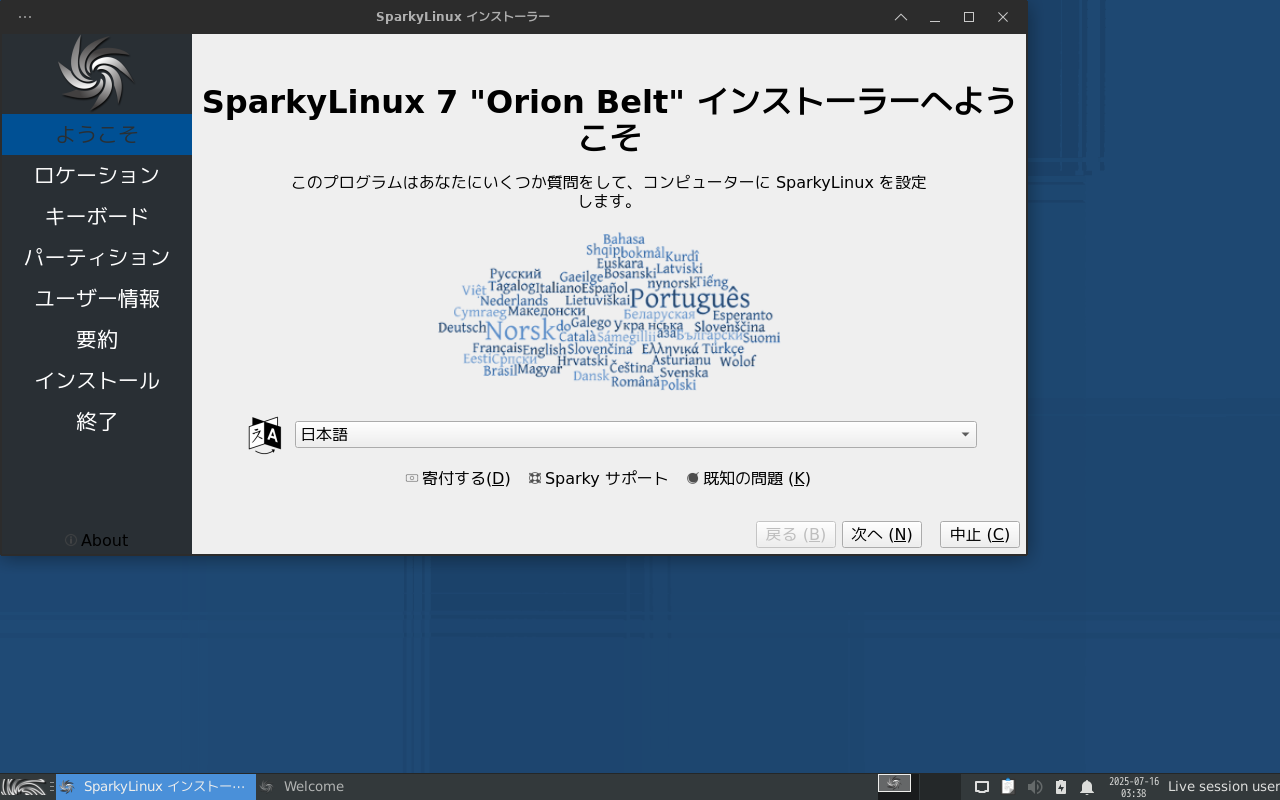The image size is (1280, 800).
Task: Select the 終了 step in the sidebar
Action: [x=97, y=422]
